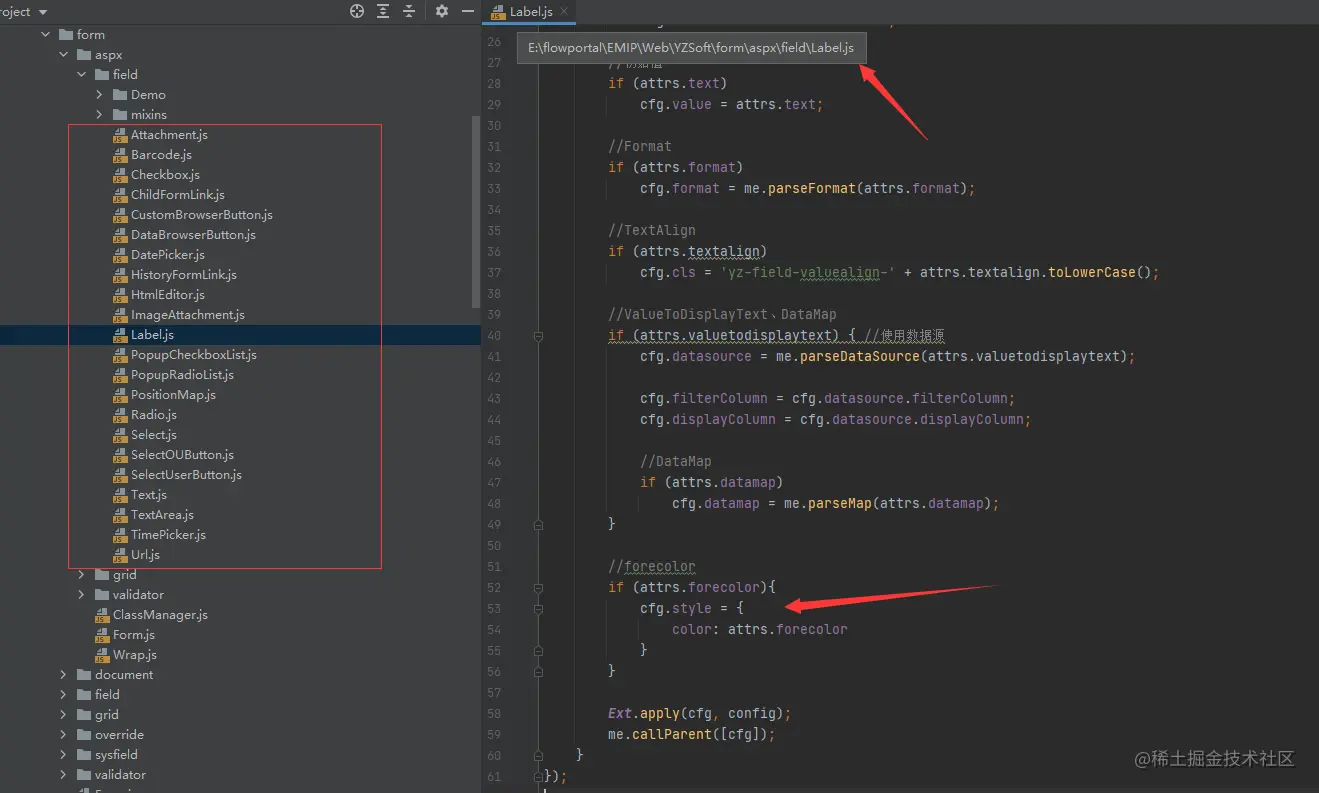
Task: Collapse the form folder
Action: point(46,35)
